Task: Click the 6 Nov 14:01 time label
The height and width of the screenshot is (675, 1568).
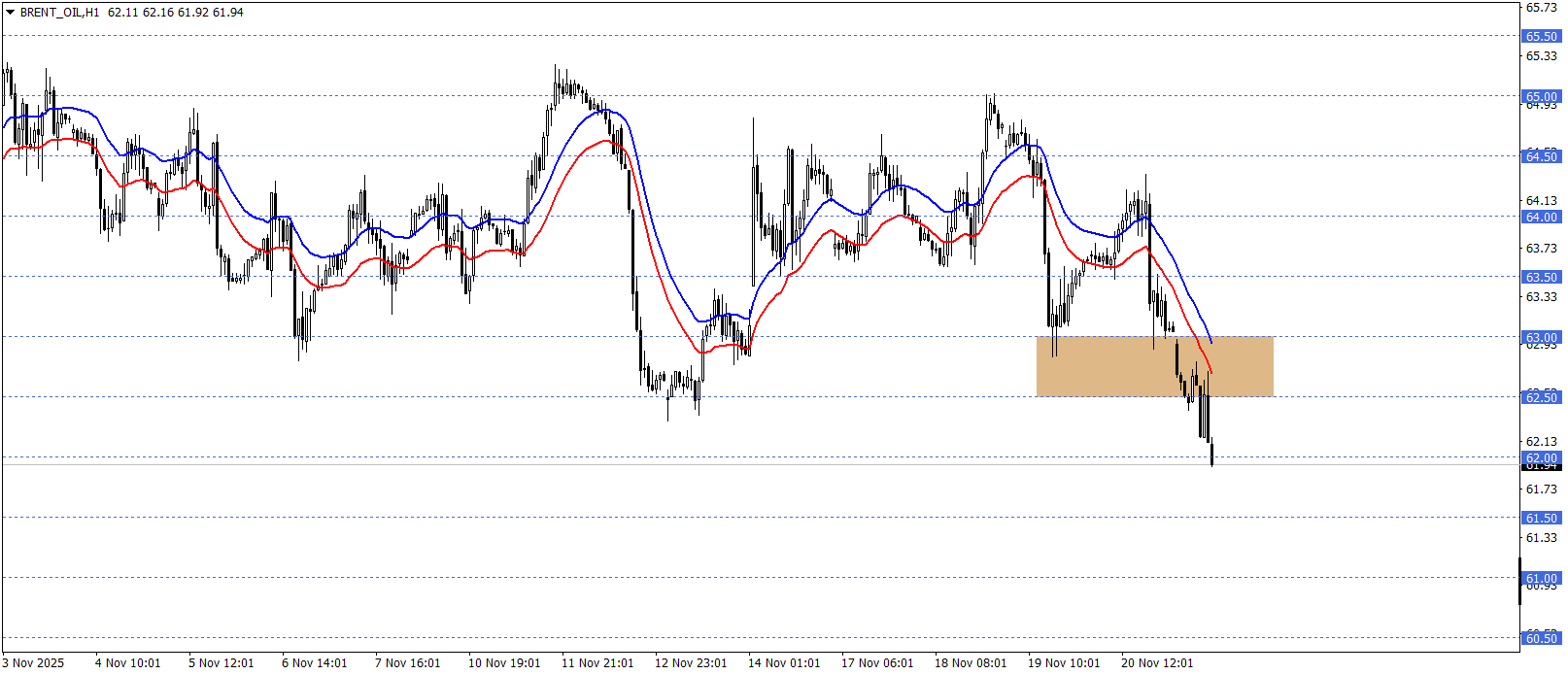Action: click(314, 663)
